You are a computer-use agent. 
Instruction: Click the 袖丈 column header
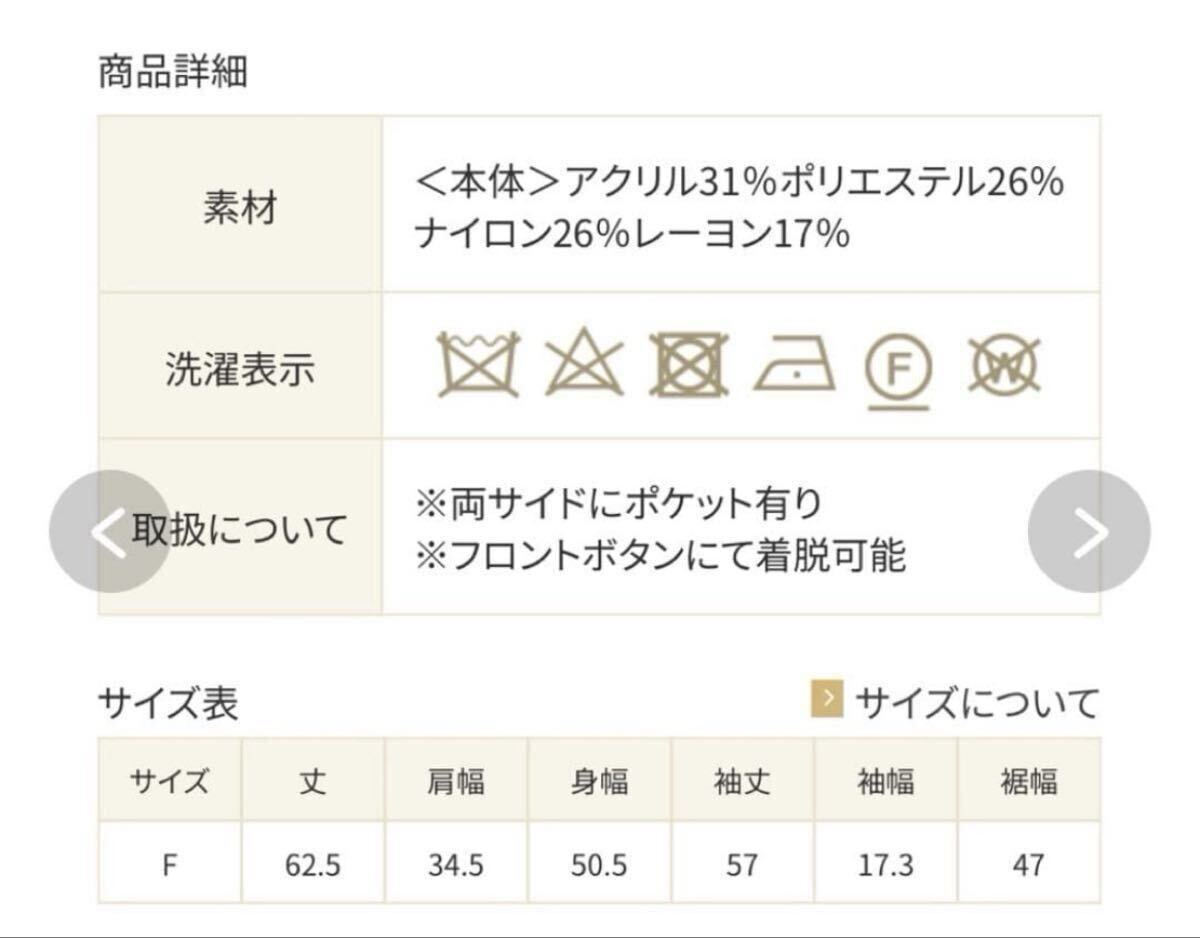pyautogui.click(x=742, y=781)
